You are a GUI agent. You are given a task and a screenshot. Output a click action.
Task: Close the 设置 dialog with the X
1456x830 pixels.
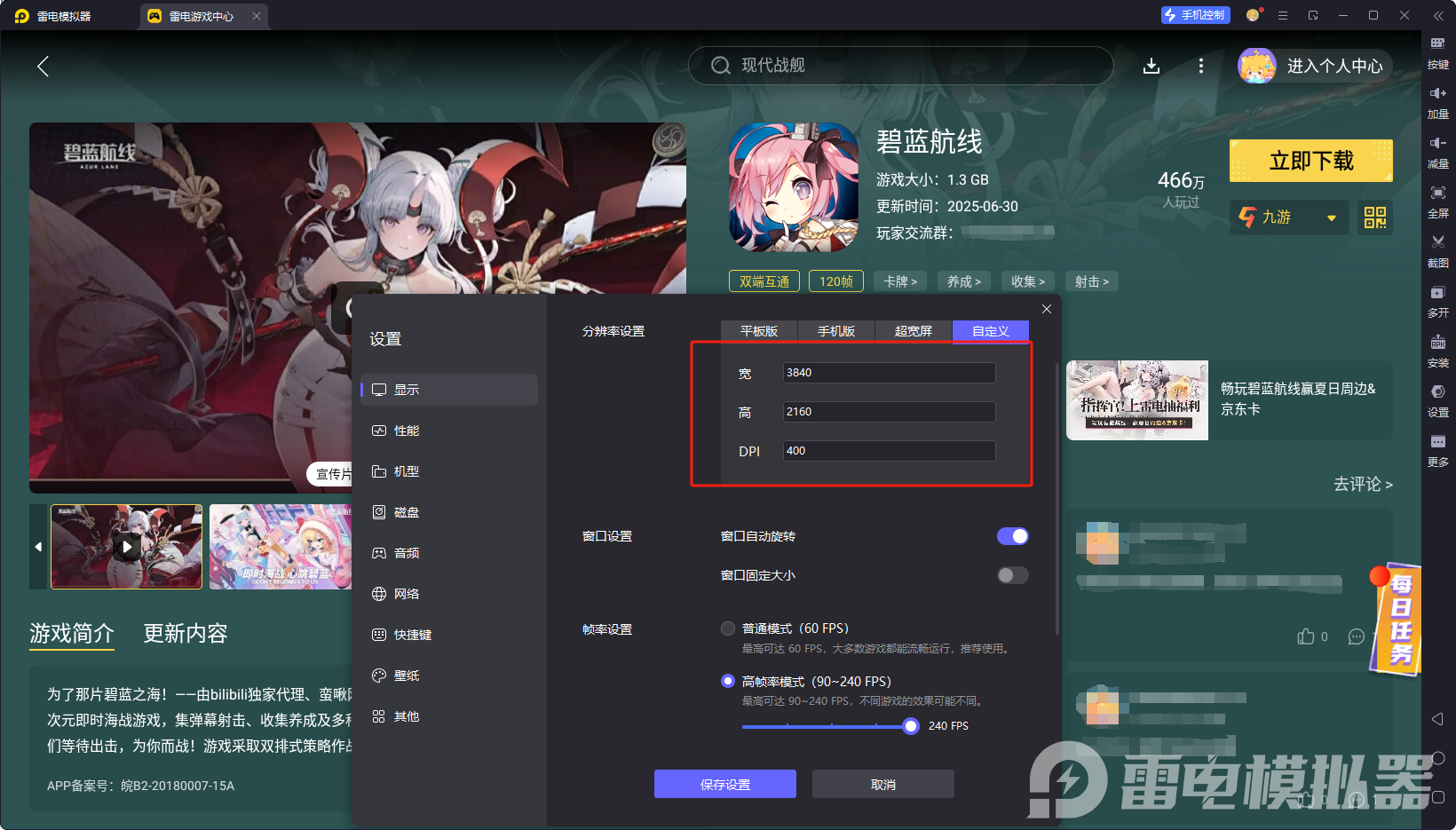tap(1047, 309)
